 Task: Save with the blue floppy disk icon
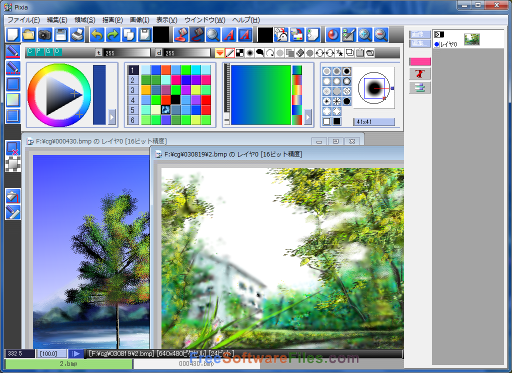[x=61, y=35]
